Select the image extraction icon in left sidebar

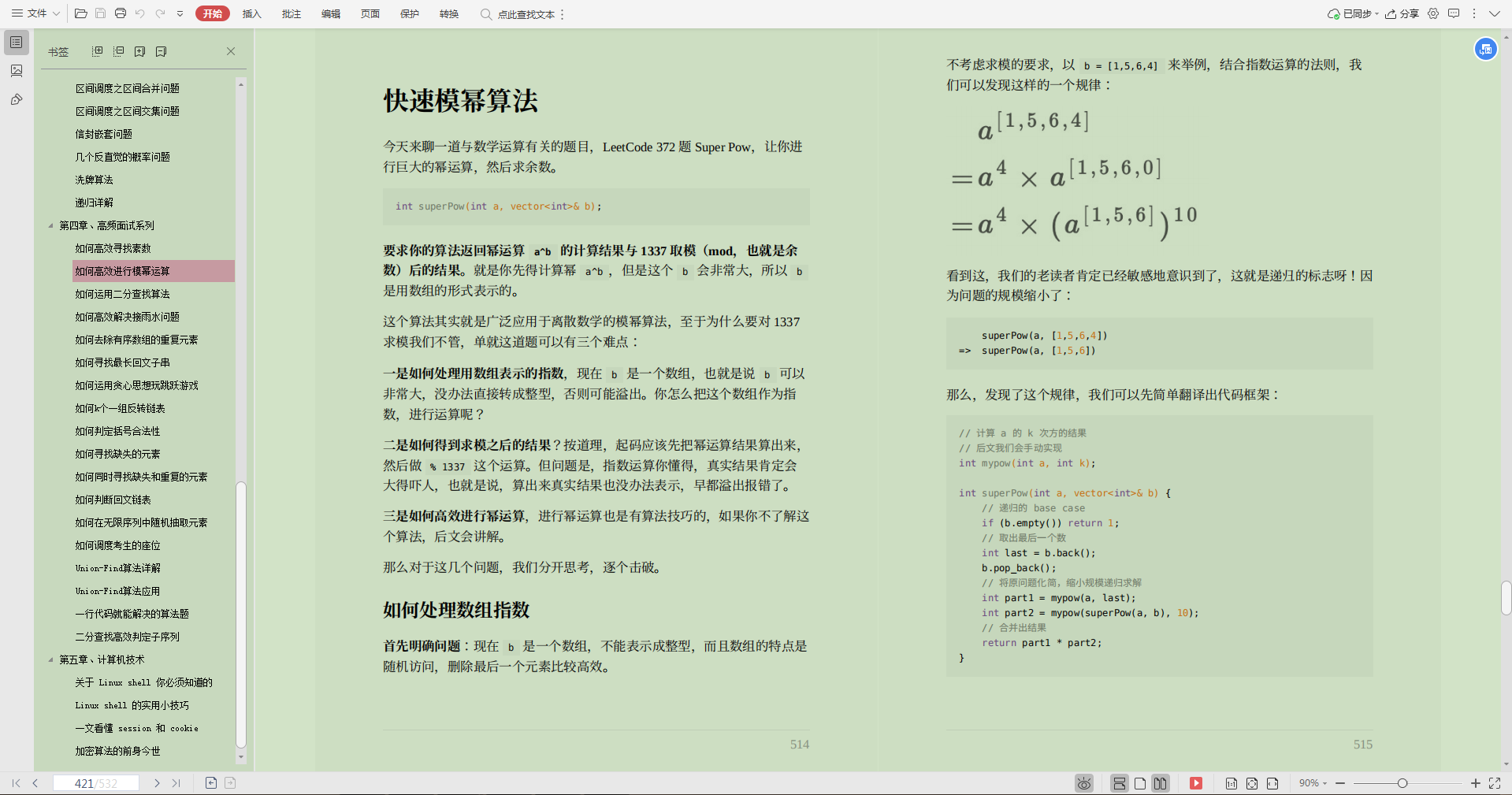point(16,71)
